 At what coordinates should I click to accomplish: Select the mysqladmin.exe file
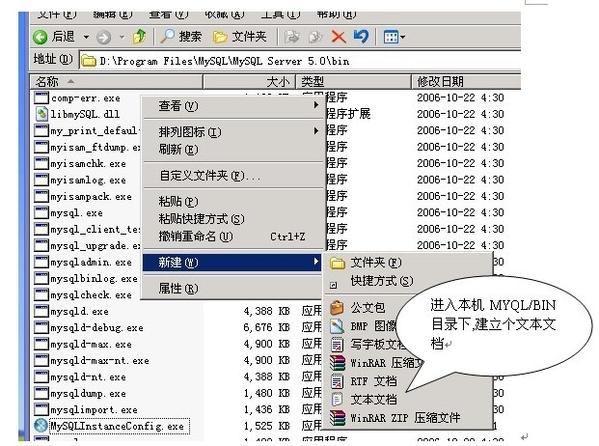pyautogui.click(x=83, y=262)
